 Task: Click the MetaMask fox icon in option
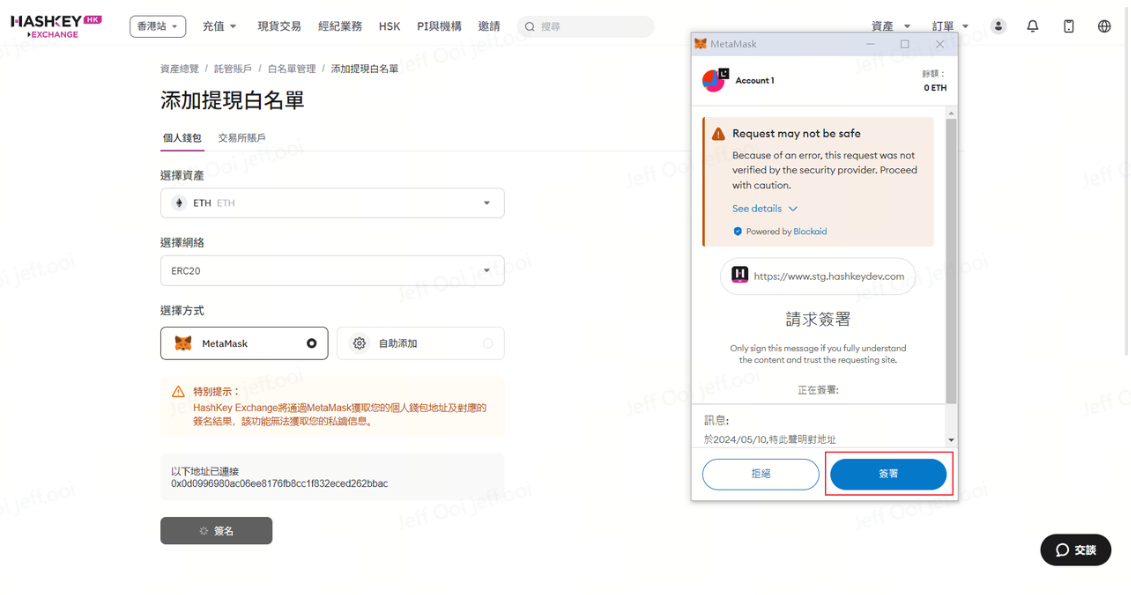click(x=183, y=343)
